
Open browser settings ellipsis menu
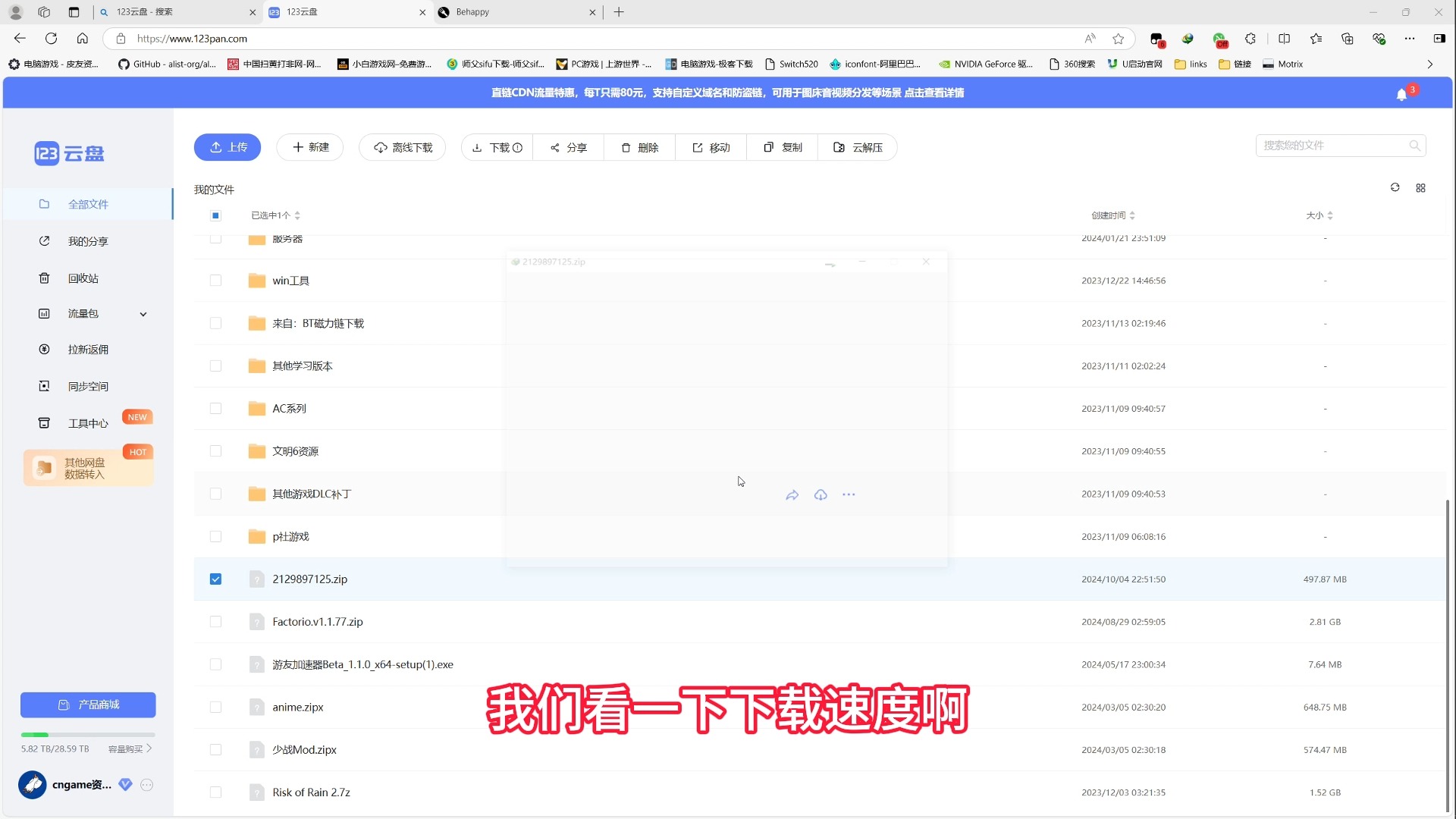point(1409,39)
